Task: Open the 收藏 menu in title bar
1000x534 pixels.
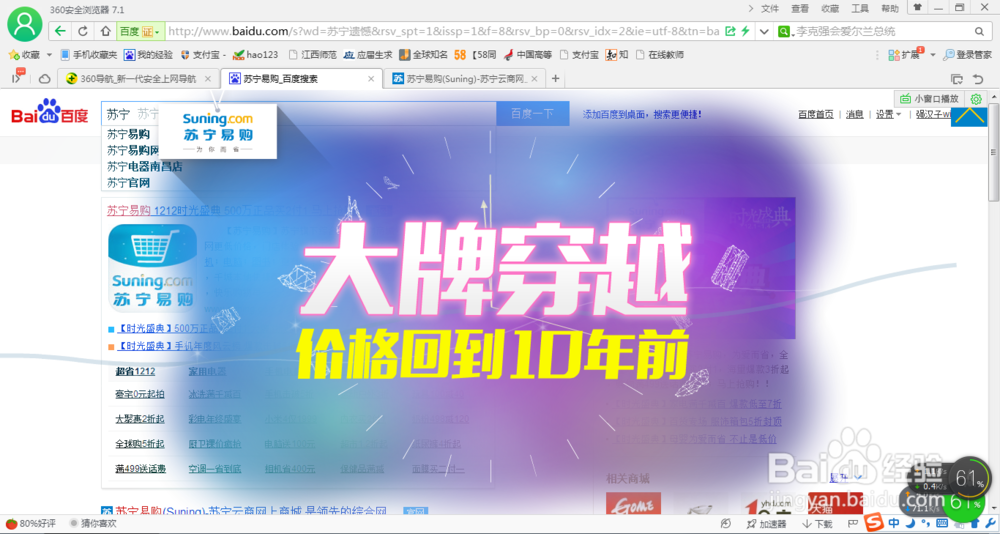Action: pyautogui.click(x=830, y=8)
